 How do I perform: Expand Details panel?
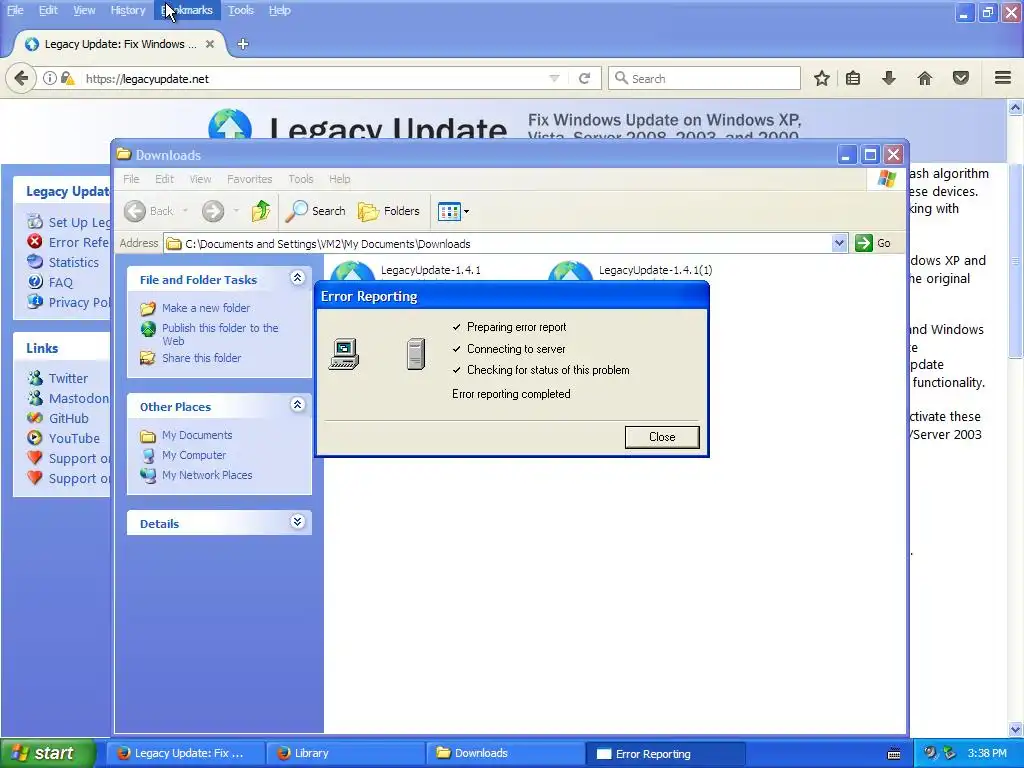297,522
